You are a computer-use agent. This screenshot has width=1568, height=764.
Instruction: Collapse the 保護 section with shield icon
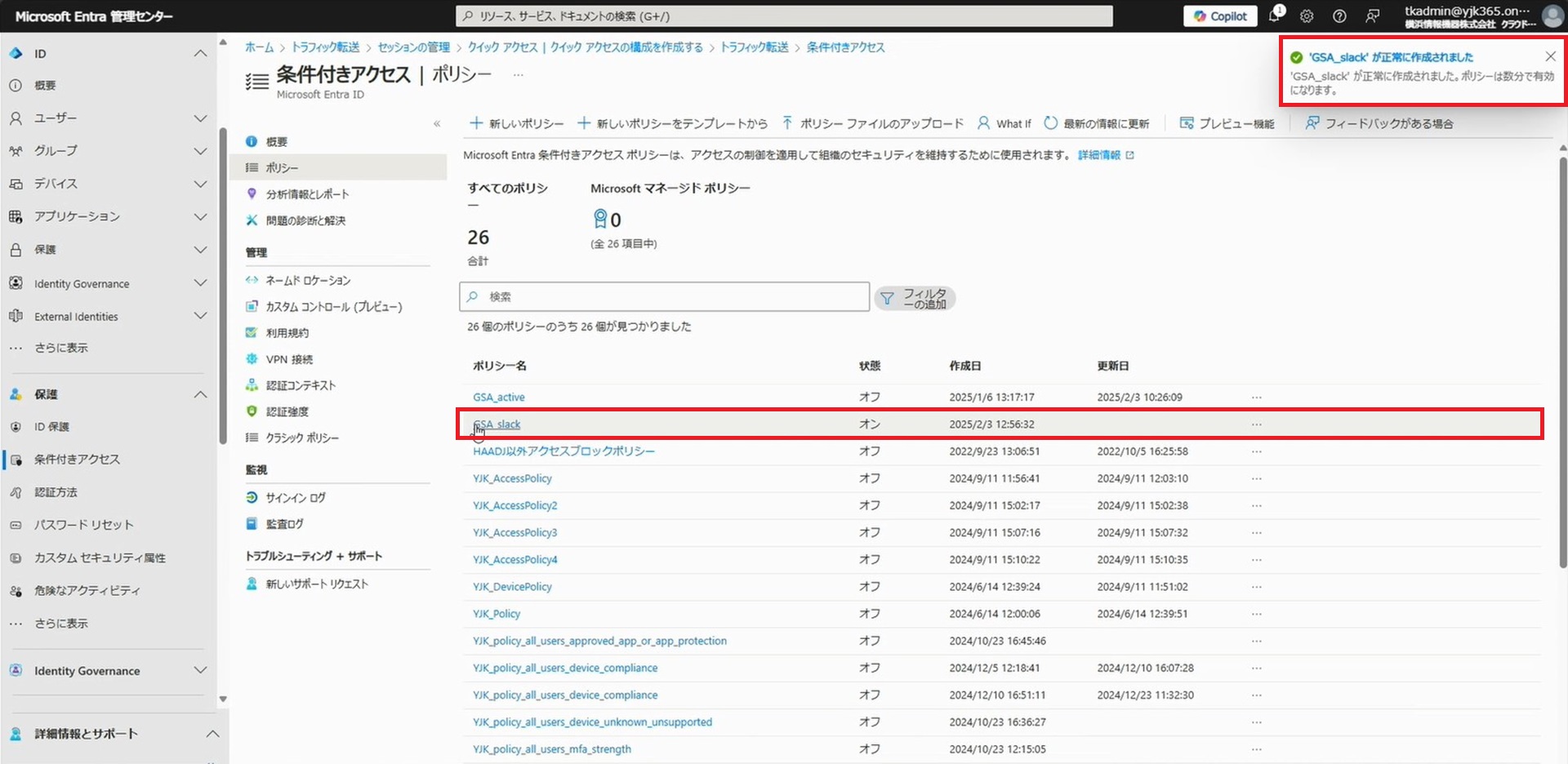click(x=200, y=394)
